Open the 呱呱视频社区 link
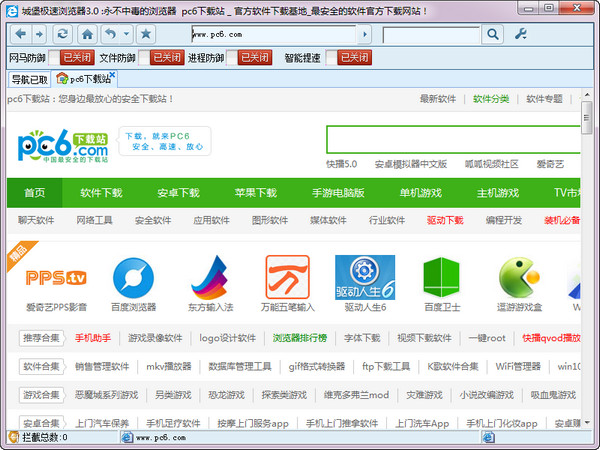This screenshot has height=450, width=600. 491,165
